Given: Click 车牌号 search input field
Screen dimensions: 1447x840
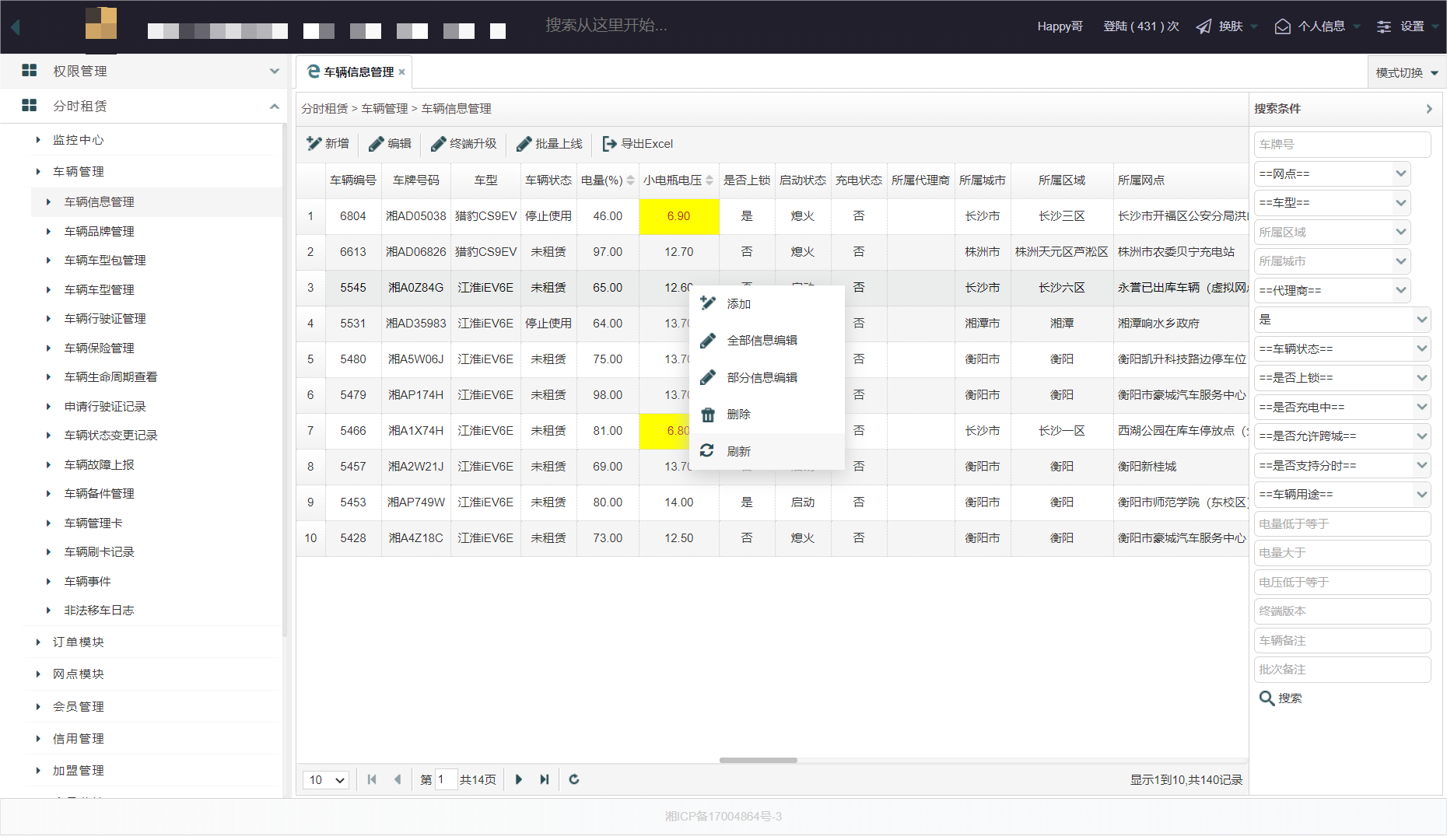Looking at the screenshot, I should pyautogui.click(x=1343, y=145).
